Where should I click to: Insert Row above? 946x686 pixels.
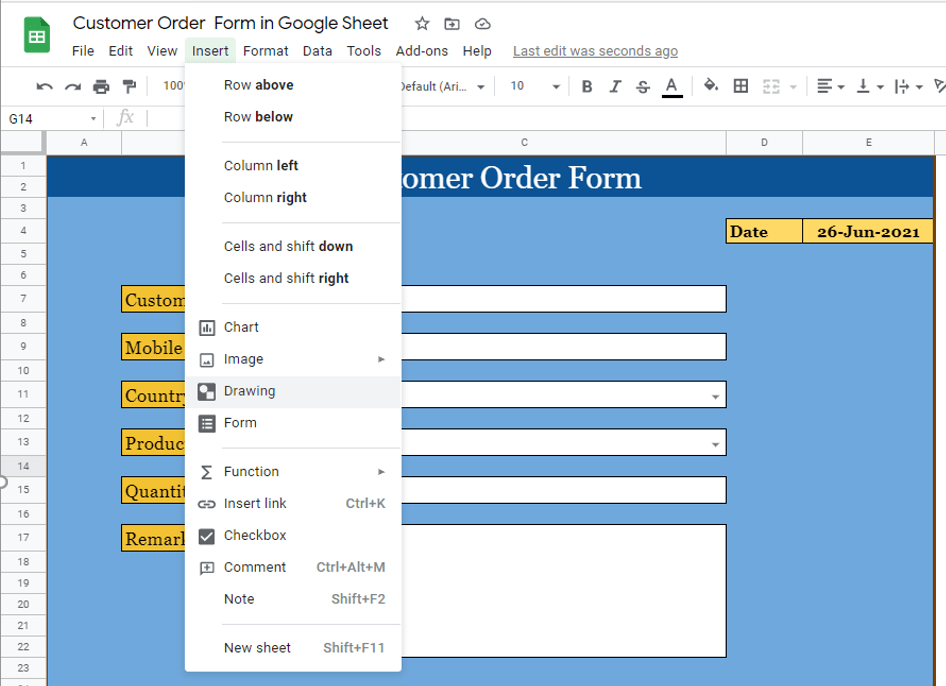pos(293,85)
